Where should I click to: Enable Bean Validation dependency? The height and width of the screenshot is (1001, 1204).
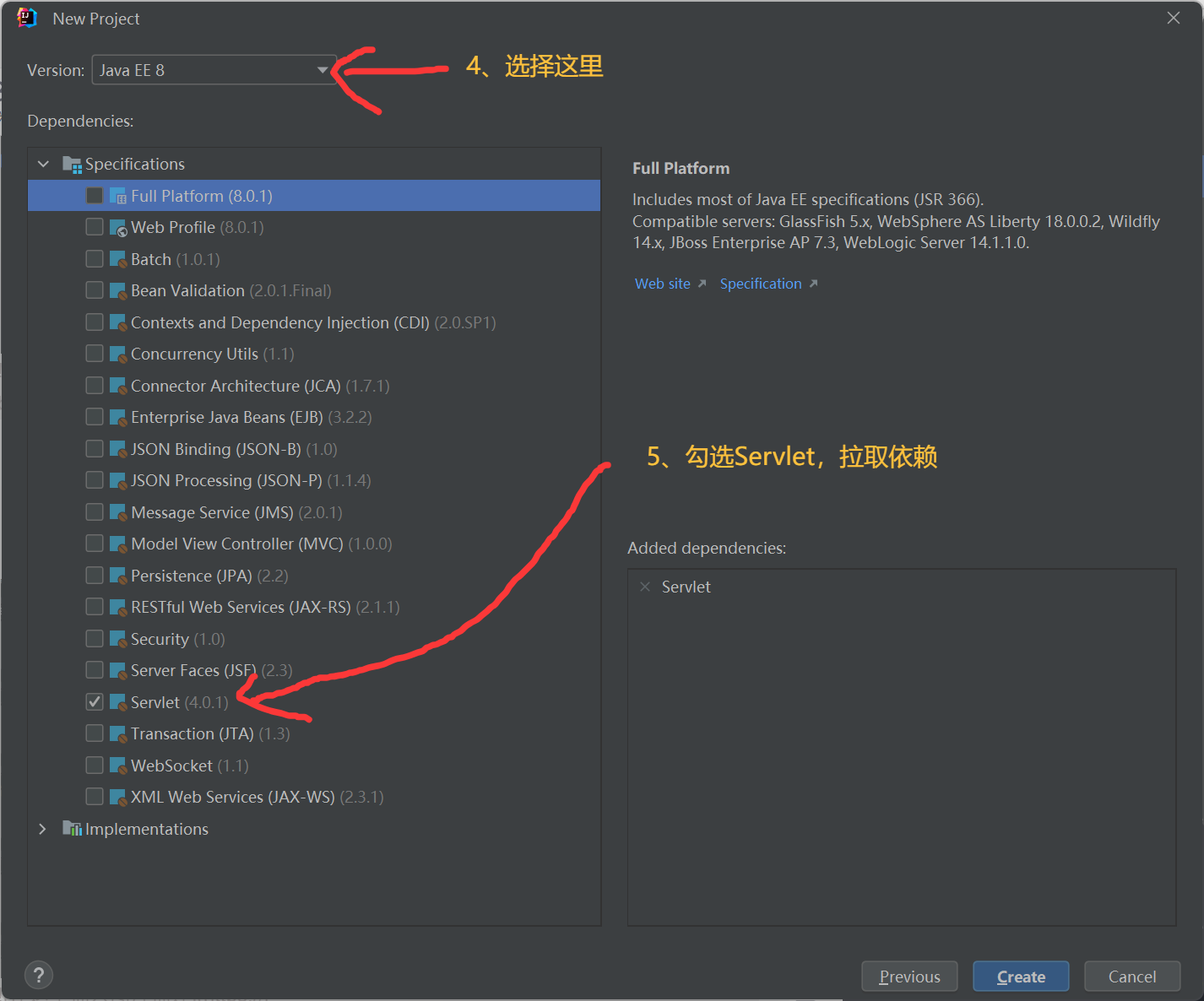coord(95,291)
